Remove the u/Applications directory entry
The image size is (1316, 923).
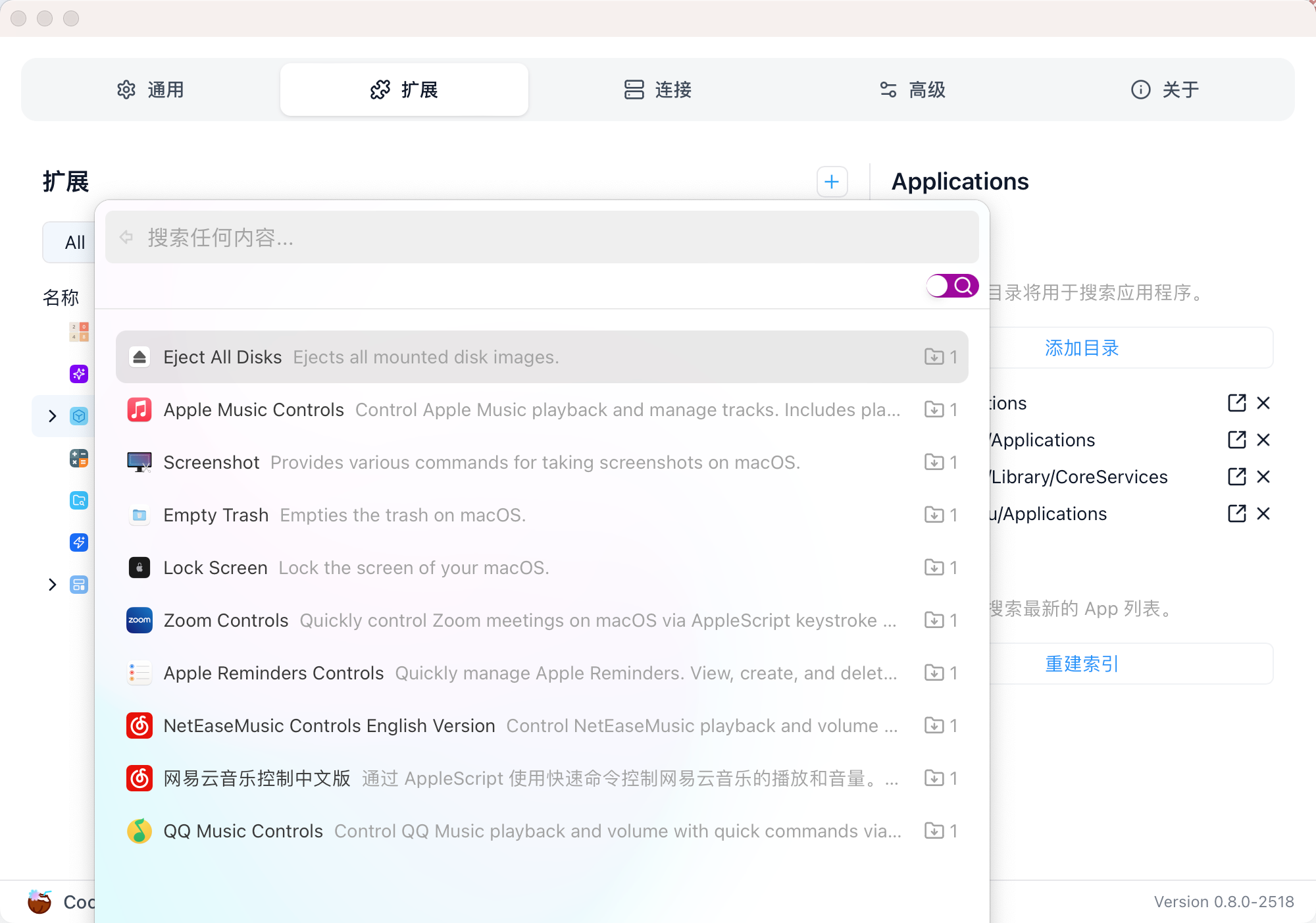click(1263, 514)
